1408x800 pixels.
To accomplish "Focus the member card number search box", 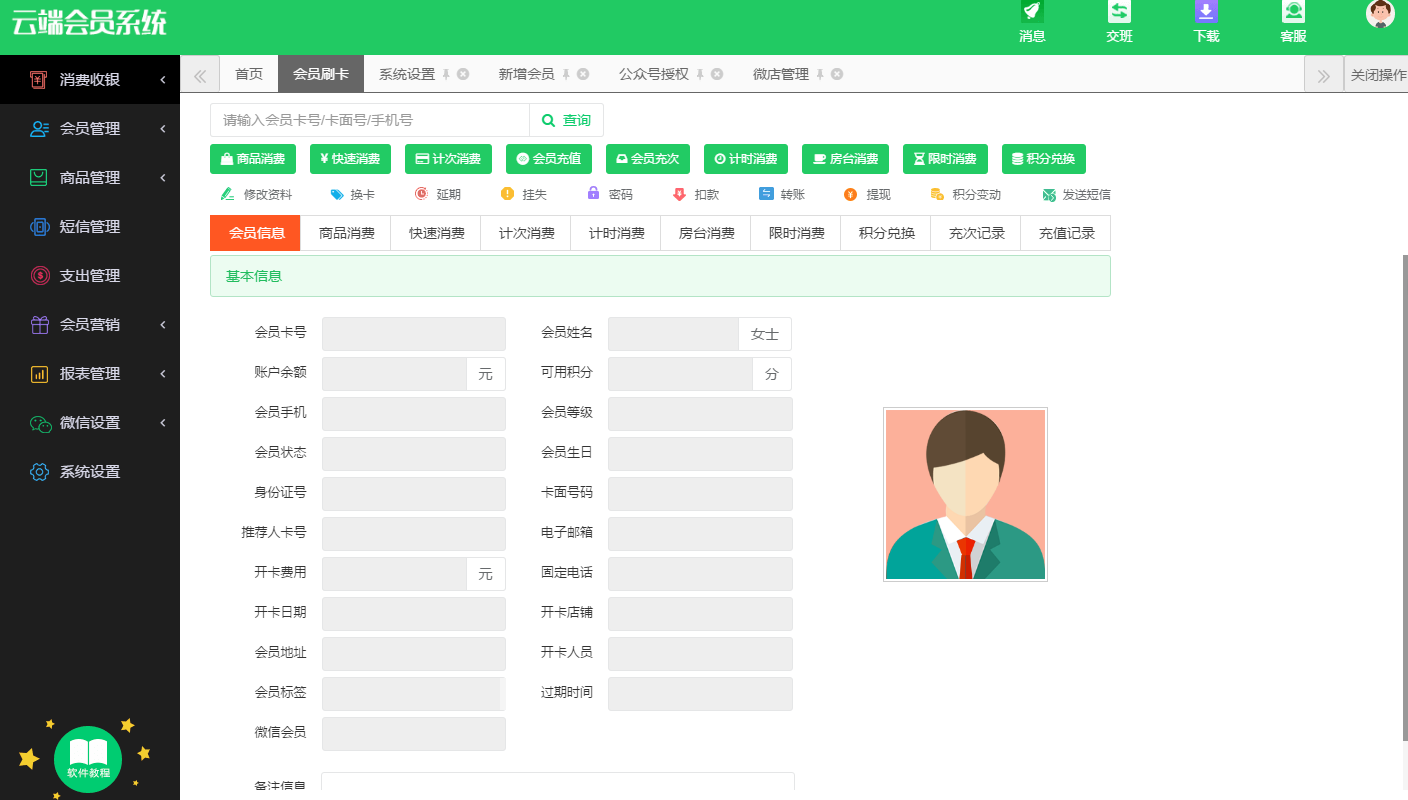I will pyautogui.click(x=370, y=120).
